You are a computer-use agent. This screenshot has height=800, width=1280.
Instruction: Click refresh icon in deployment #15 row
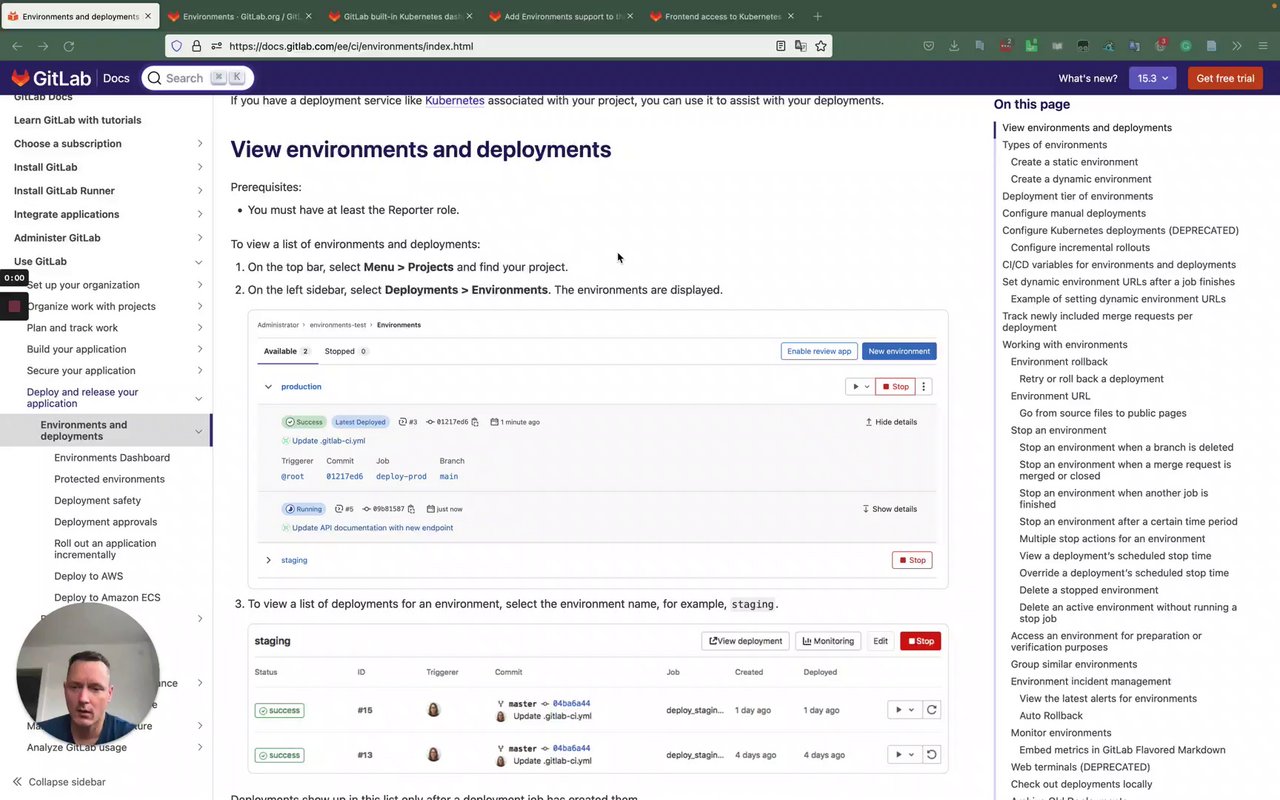pos(931,710)
